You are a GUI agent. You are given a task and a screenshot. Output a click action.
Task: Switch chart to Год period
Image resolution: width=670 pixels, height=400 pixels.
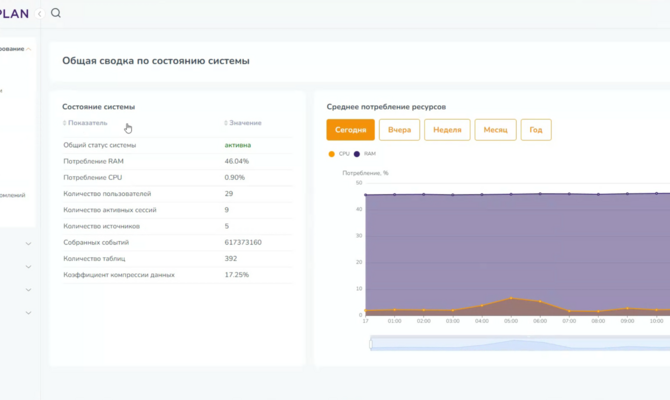point(536,130)
